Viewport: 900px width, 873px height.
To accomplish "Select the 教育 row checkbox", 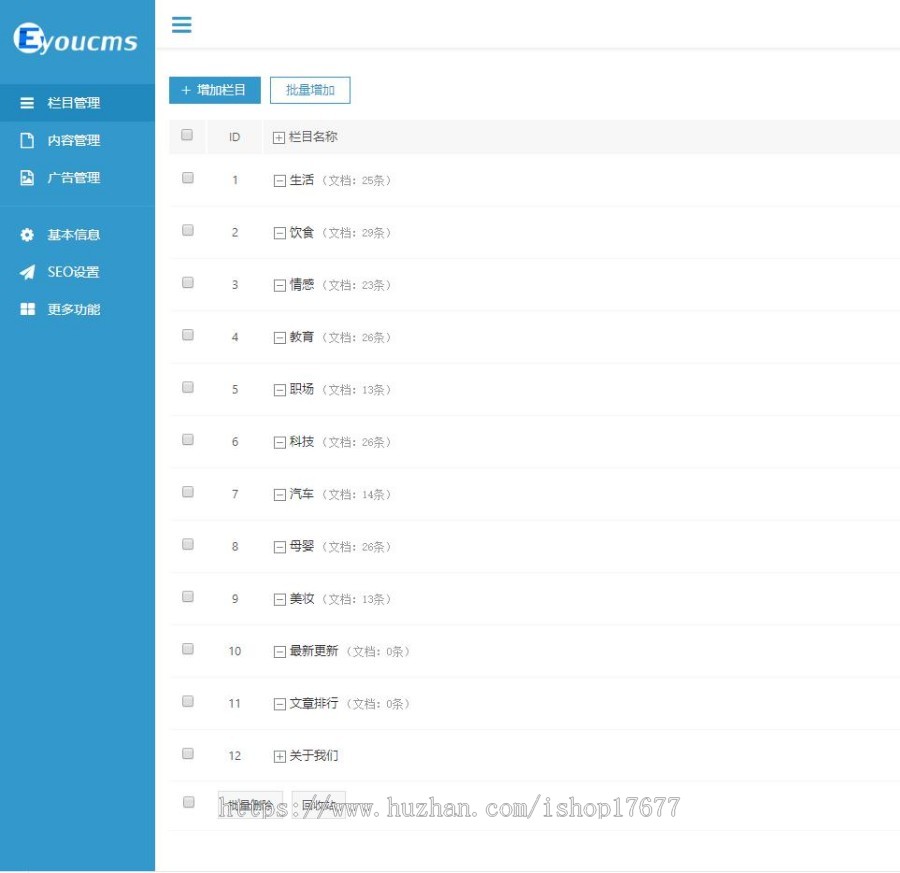I will pos(188,335).
